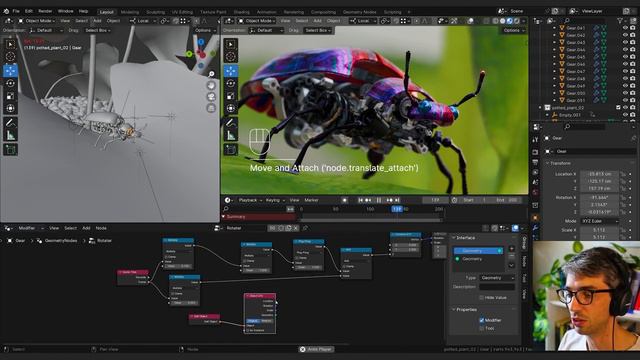
Task: Pick Measure tool in left viewport
Action: click(10, 135)
